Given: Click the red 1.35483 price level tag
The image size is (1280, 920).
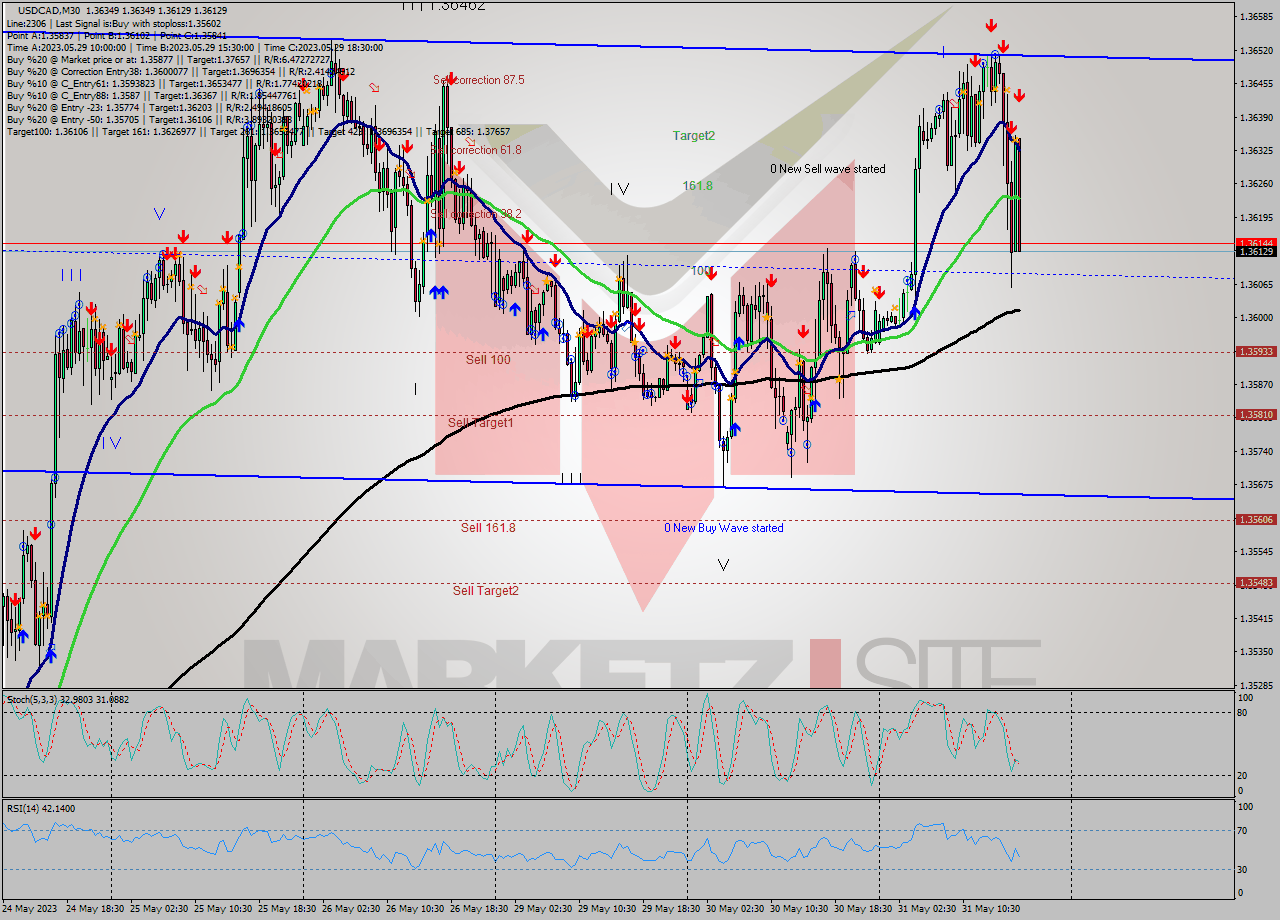Looking at the screenshot, I should tap(1255, 583).
